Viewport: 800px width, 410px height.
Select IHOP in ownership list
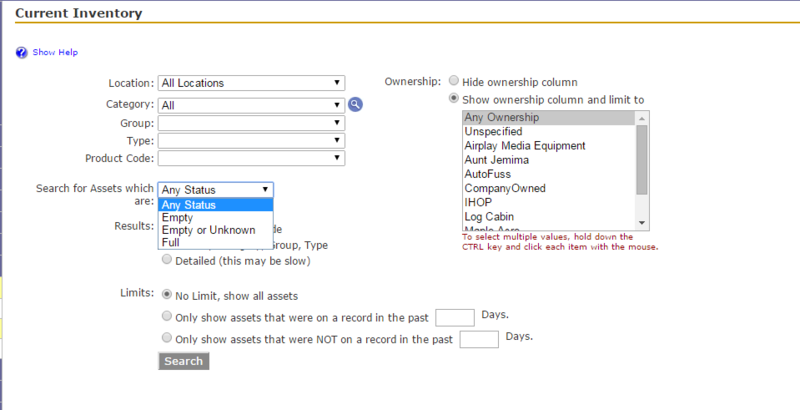[x=549, y=202]
